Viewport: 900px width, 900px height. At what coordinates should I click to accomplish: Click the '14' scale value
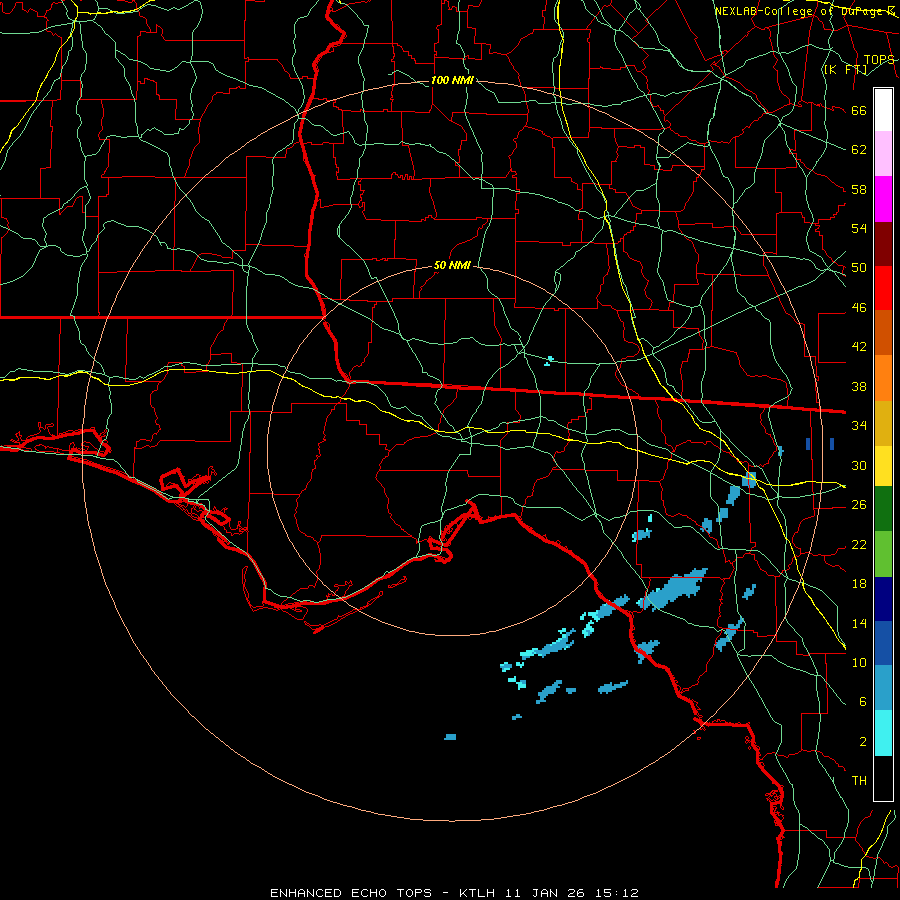point(859,623)
